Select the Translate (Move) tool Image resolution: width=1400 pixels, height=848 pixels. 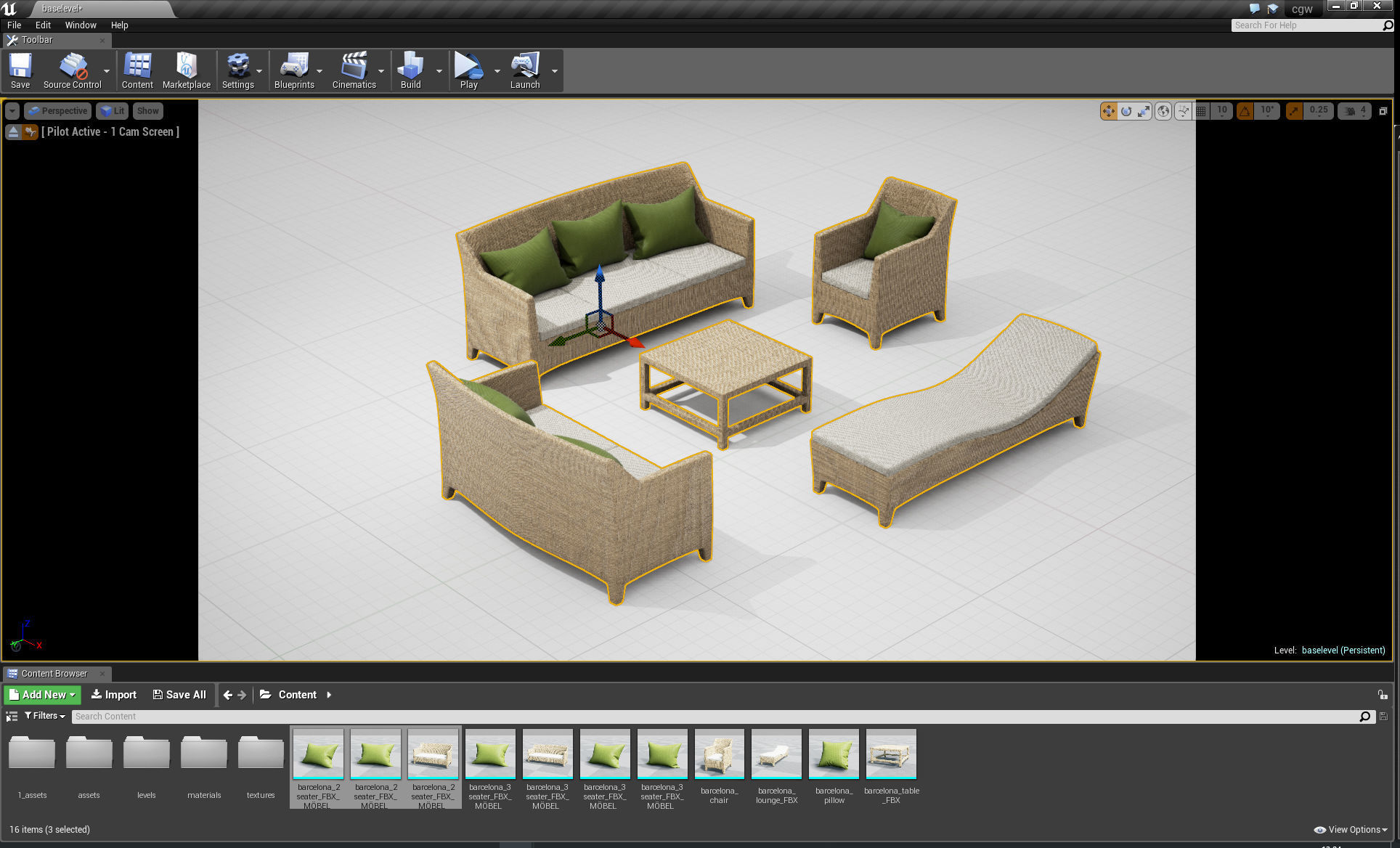tap(1108, 110)
